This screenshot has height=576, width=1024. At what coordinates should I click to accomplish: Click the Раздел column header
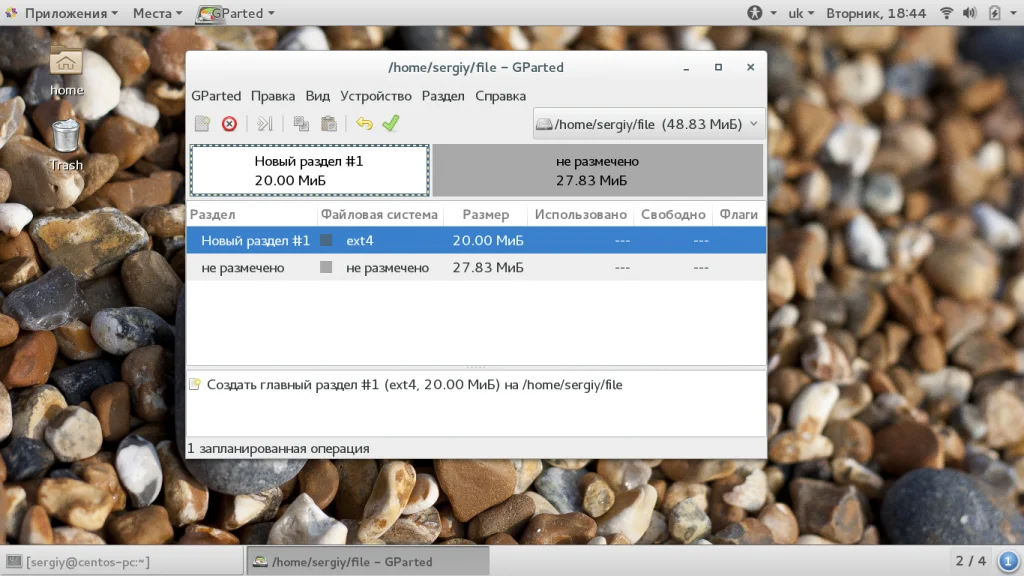pos(251,214)
